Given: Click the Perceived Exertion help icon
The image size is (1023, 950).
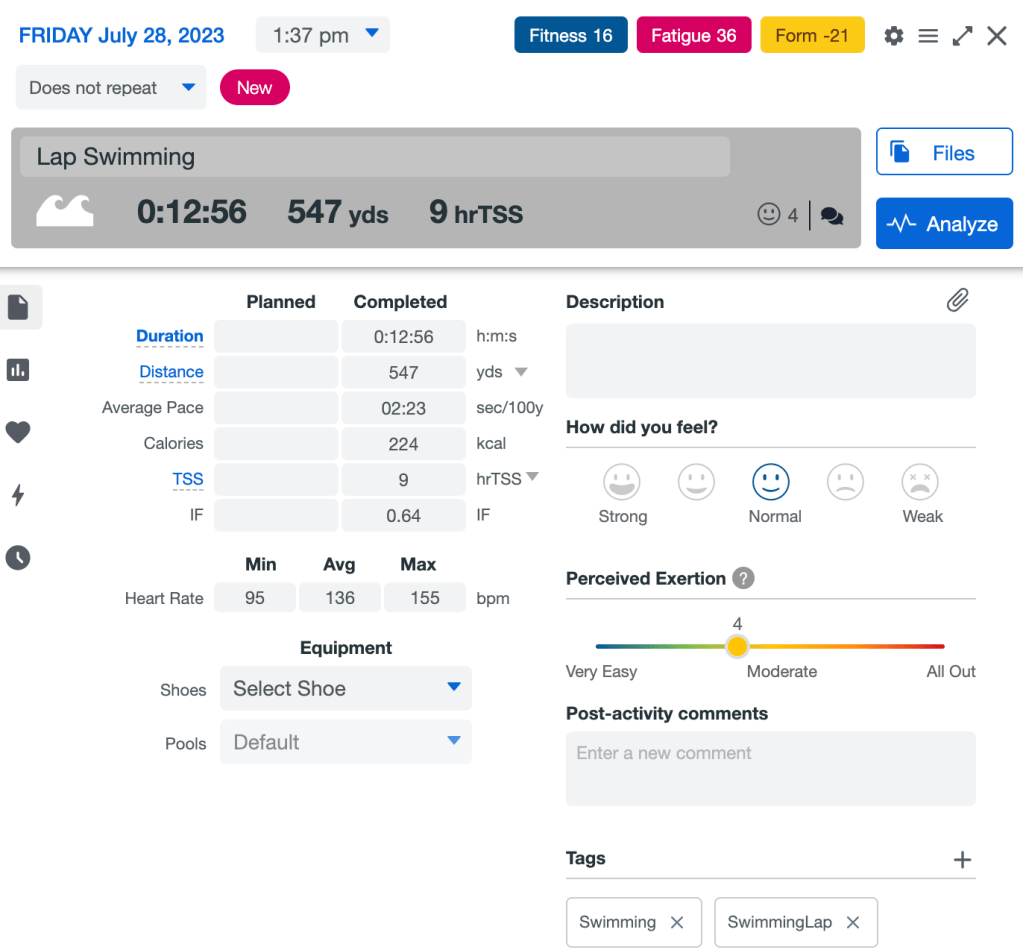Looking at the screenshot, I should click(x=743, y=578).
